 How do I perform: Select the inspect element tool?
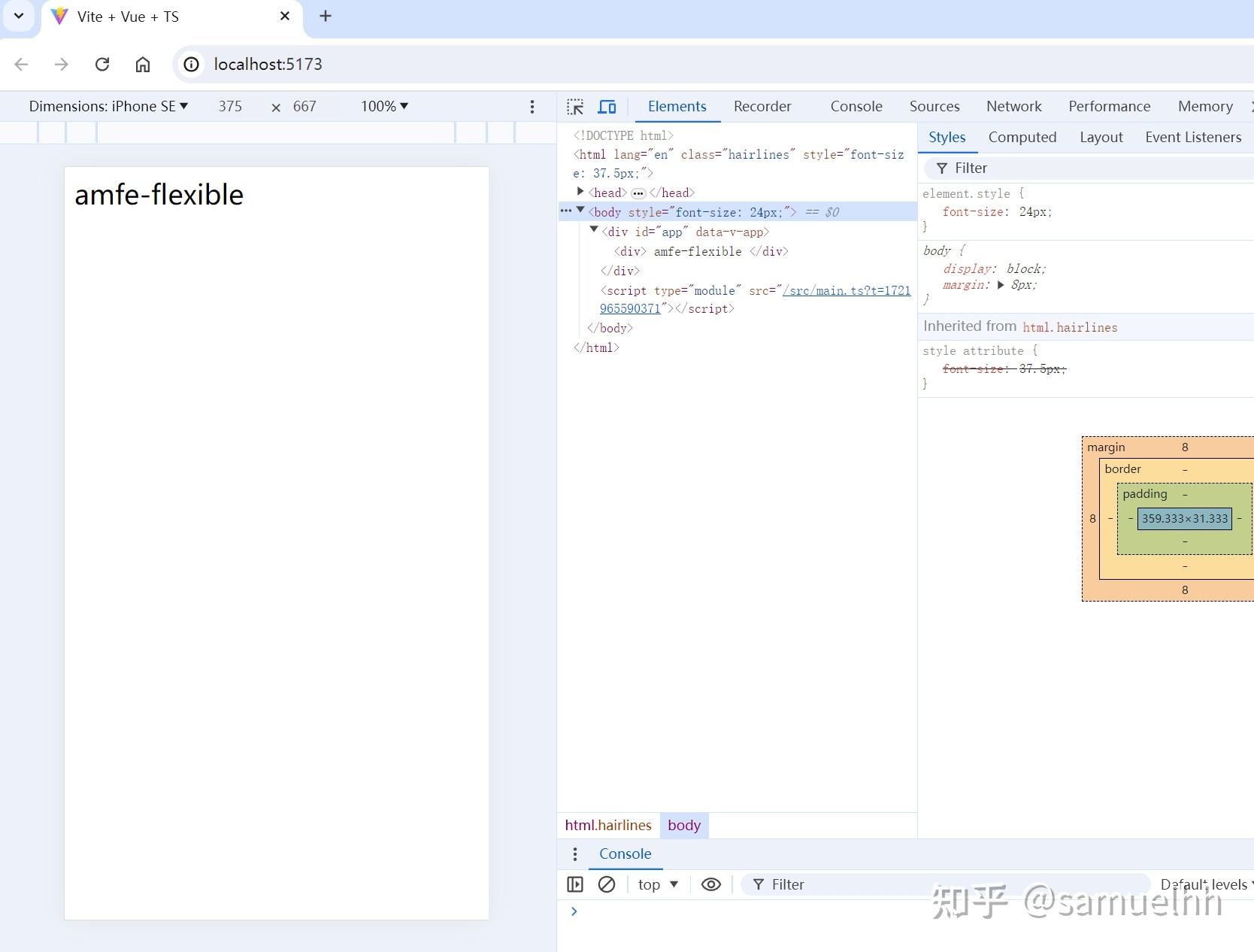tap(574, 106)
